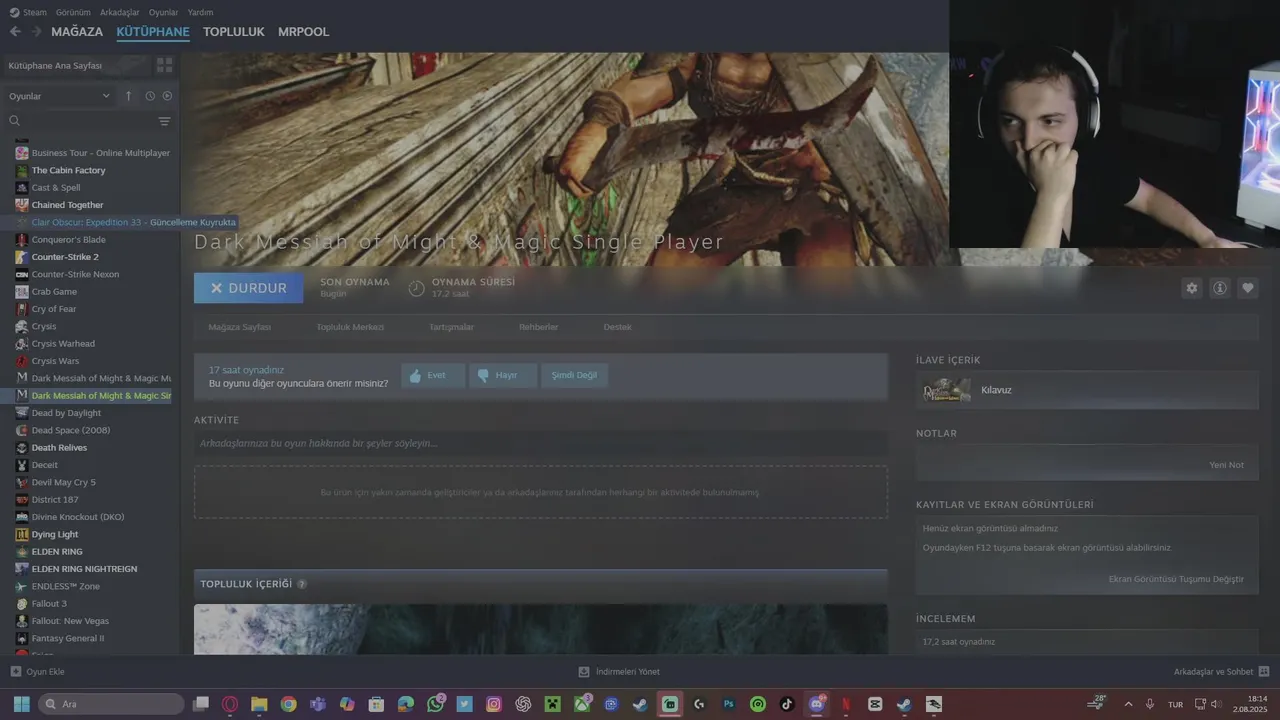Open Tartışmalar link

[451, 327]
